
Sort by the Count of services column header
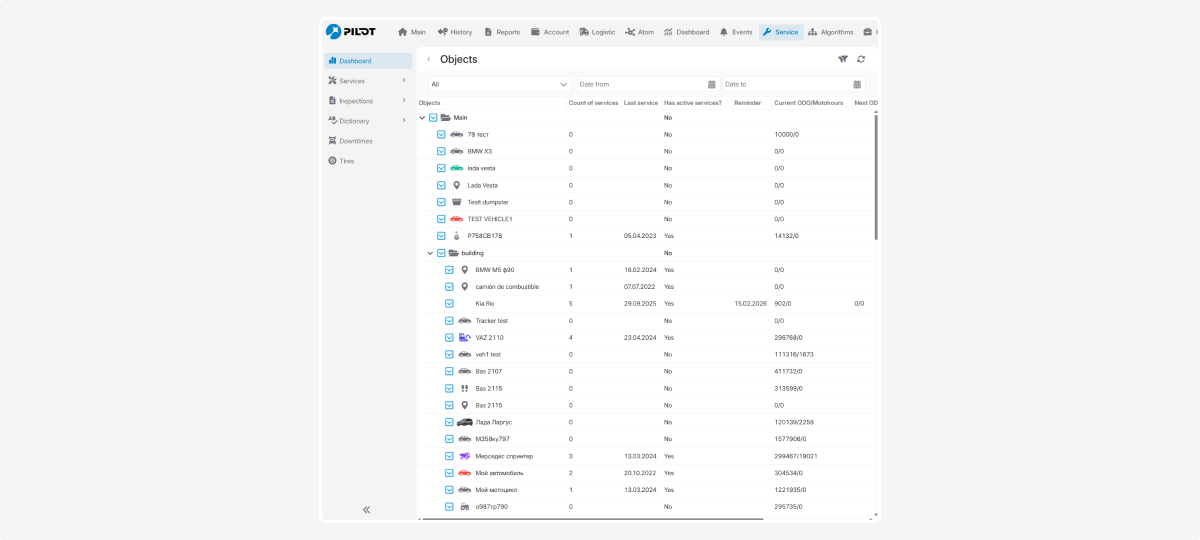[593, 103]
